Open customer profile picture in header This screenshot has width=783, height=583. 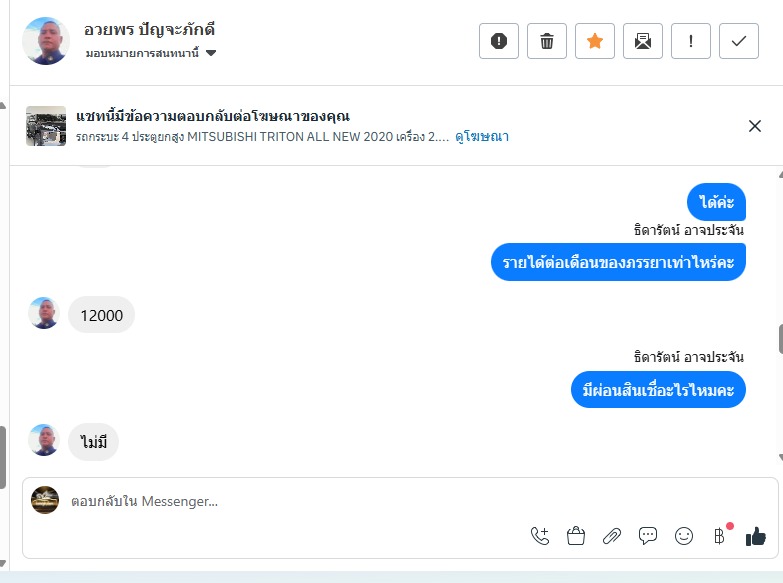click(x=46, y=41)
